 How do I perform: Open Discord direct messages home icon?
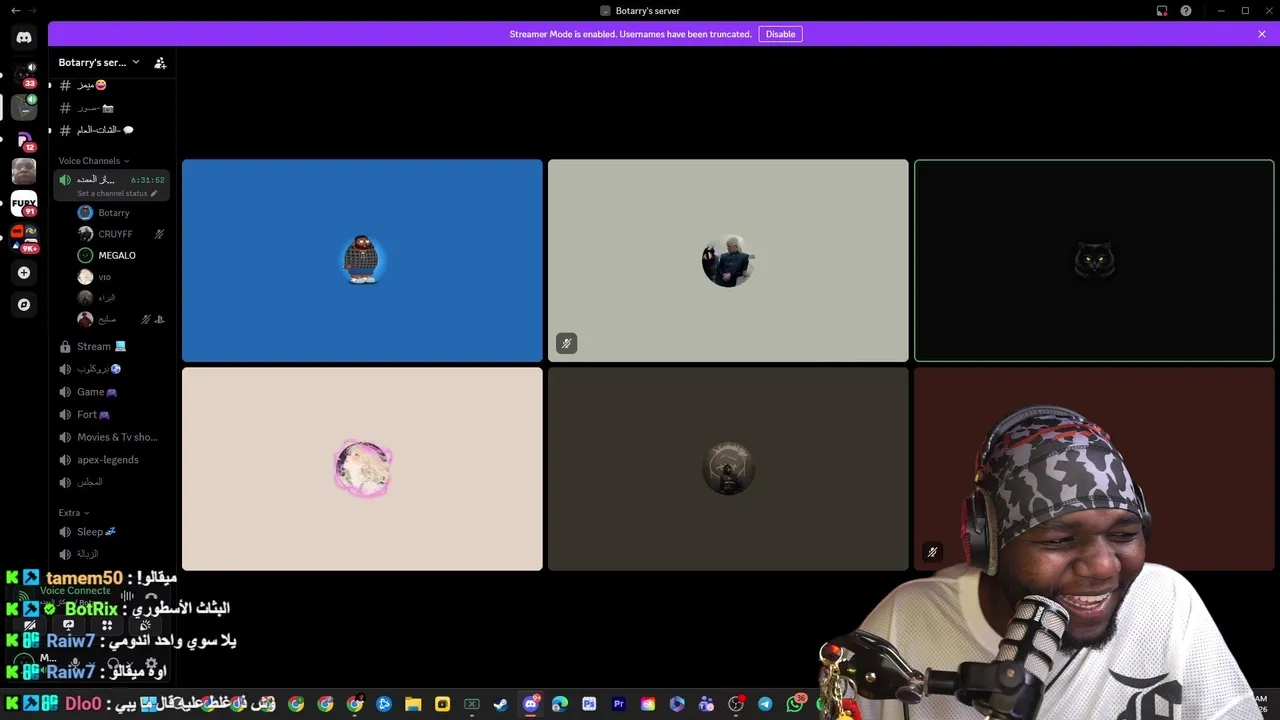24,38
